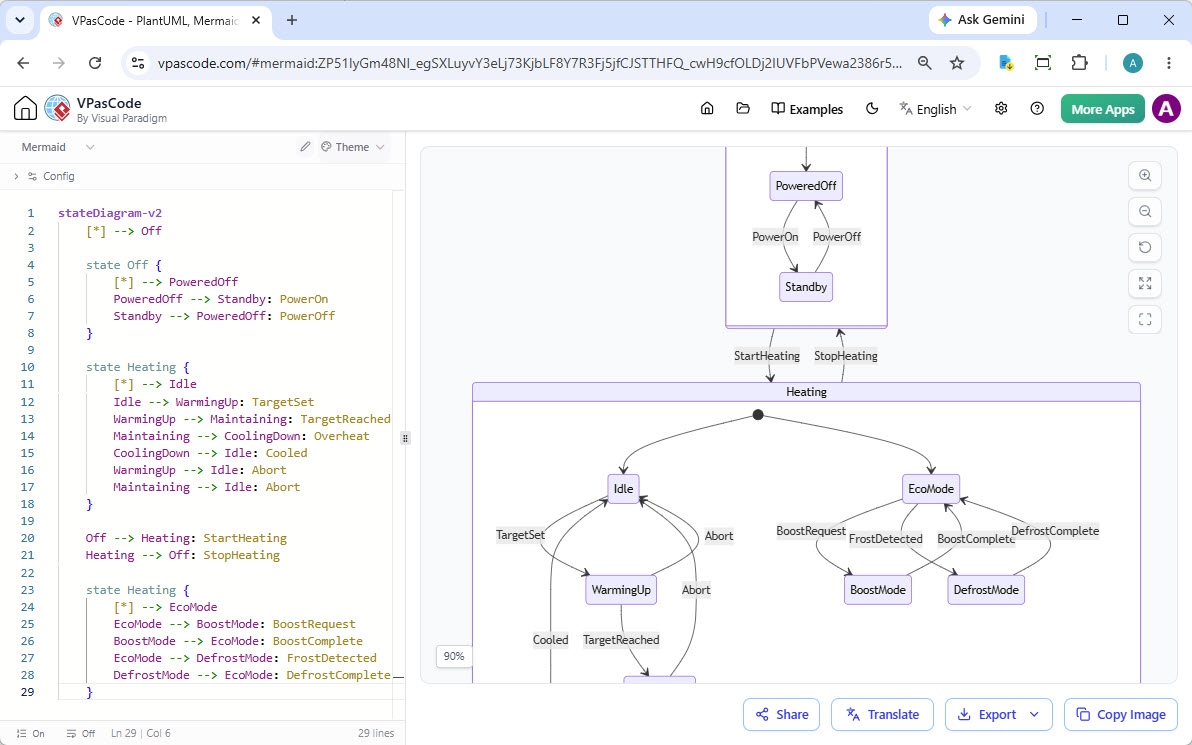Click the 29 lines status text
Screen dimensions: 1192x745
pos(376,734)
